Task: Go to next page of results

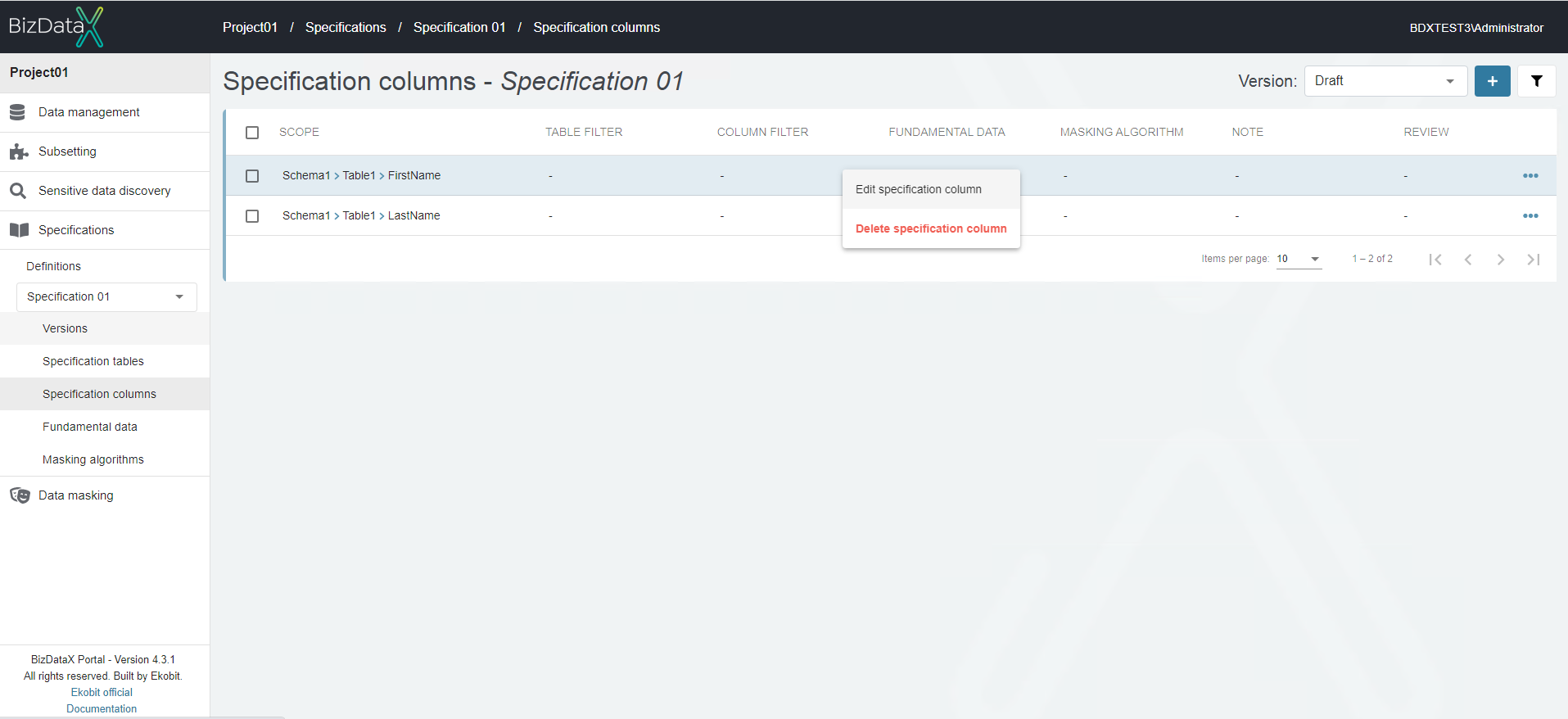Action: pyautogui.click(x=1500, y=260)
